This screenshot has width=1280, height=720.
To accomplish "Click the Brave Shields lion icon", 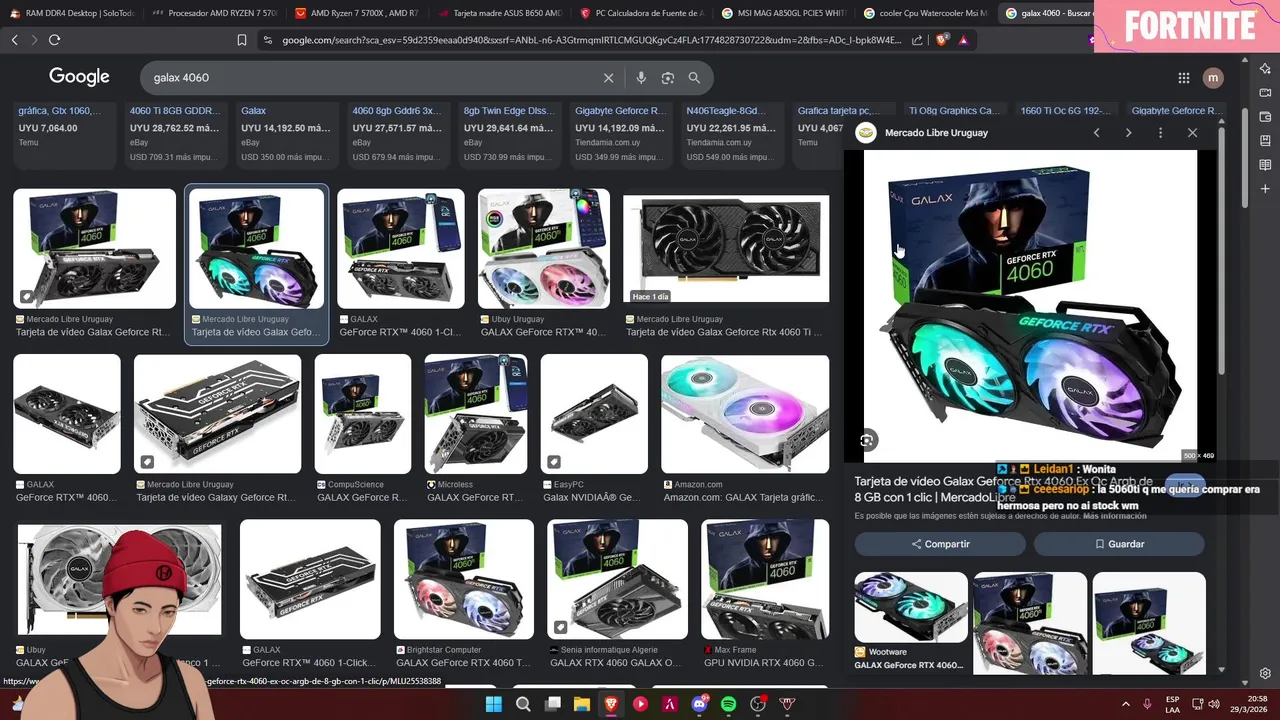I will 942,40.
